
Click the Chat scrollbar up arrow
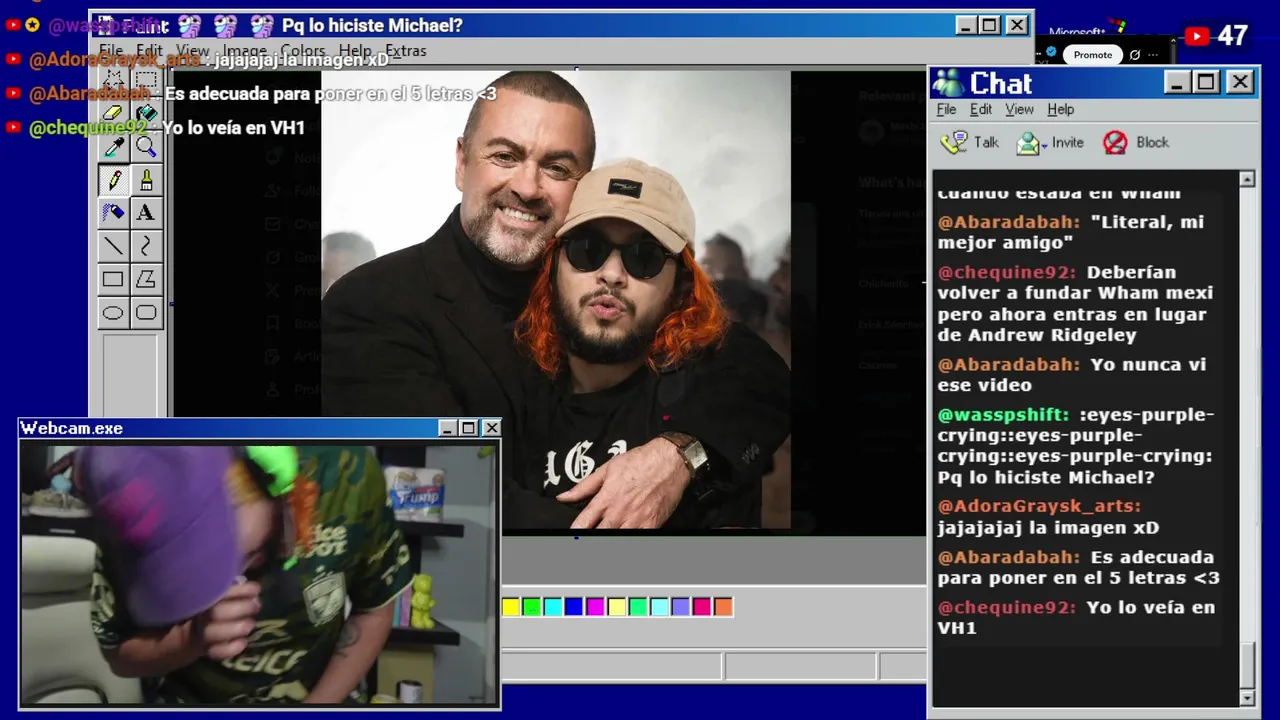click(1247, 180)
